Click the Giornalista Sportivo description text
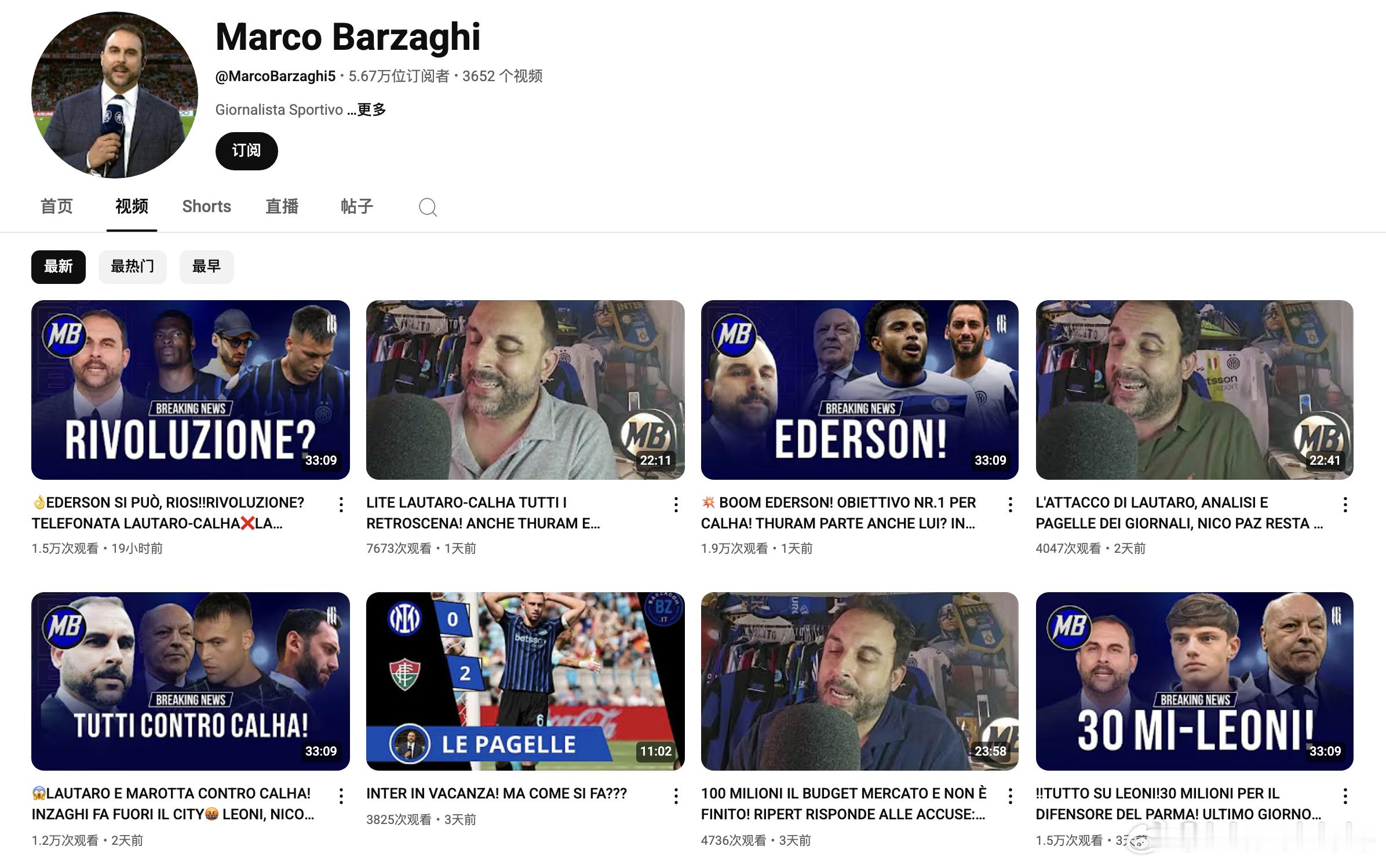The image size is (1386, 868). click(x=279, y=110)
